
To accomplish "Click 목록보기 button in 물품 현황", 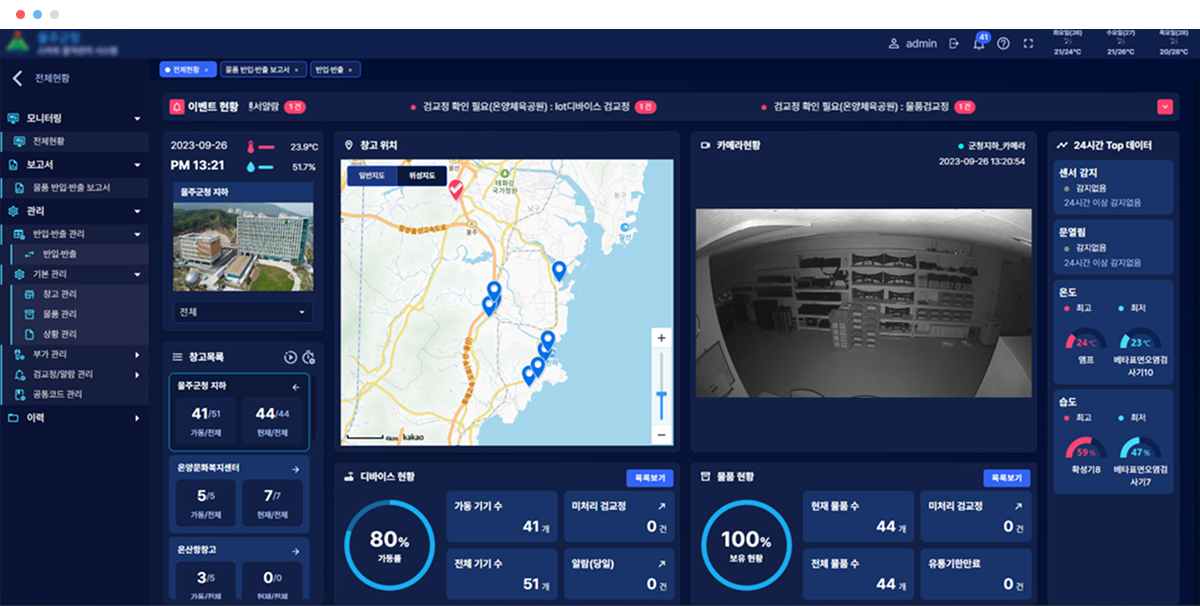I will [x=1007, y=478].
